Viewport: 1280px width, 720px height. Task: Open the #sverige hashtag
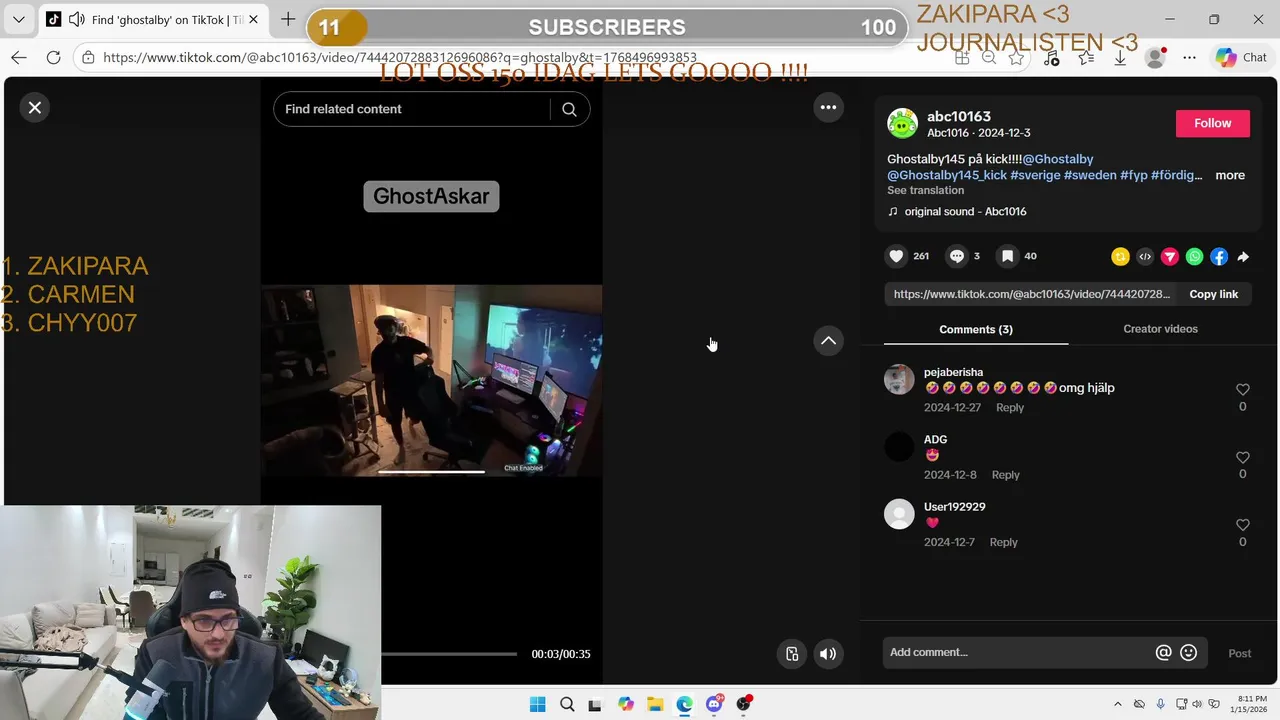(x=1035, y=175)
